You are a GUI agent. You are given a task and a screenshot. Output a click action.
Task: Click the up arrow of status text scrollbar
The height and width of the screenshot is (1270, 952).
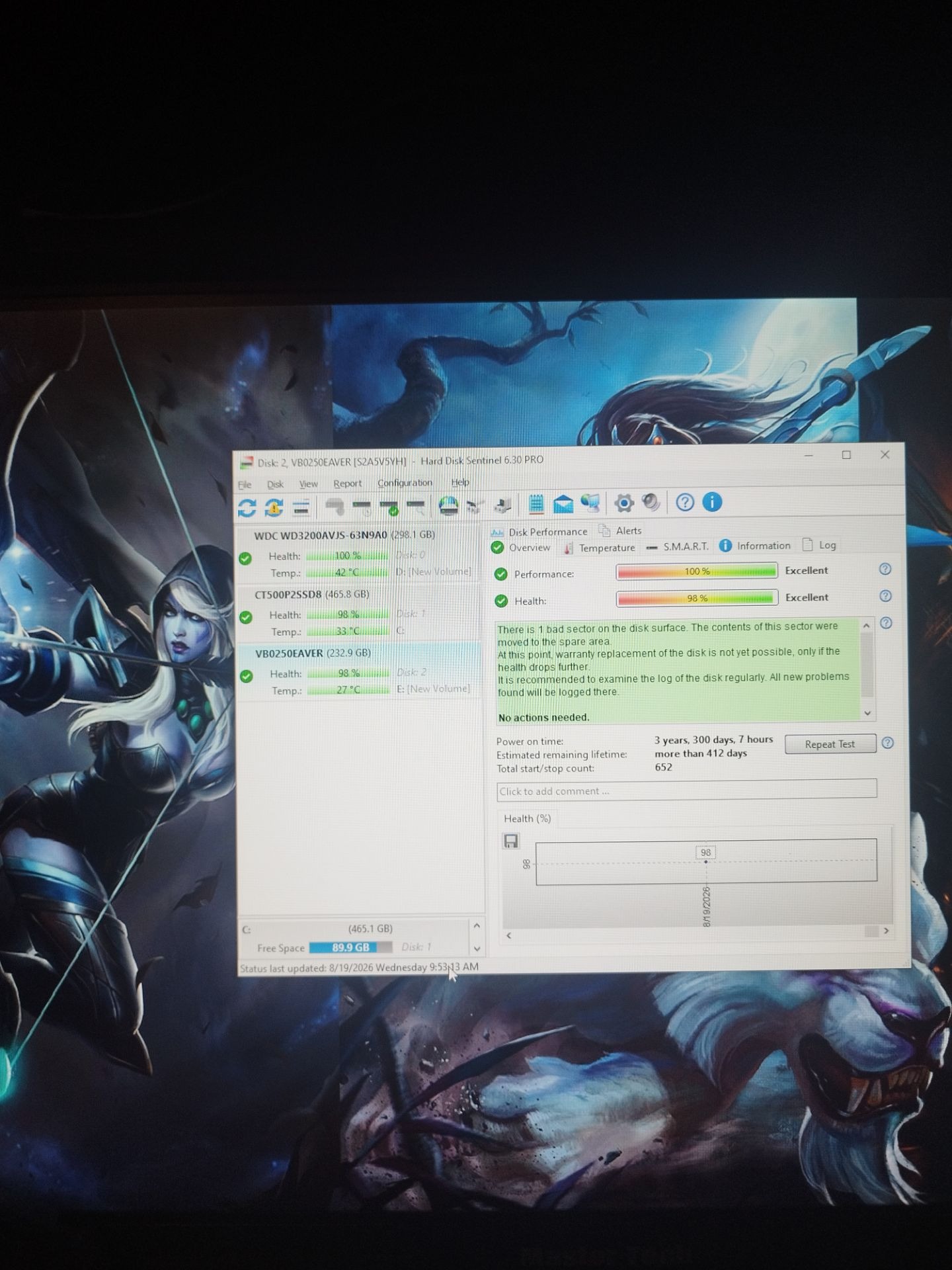867,625
